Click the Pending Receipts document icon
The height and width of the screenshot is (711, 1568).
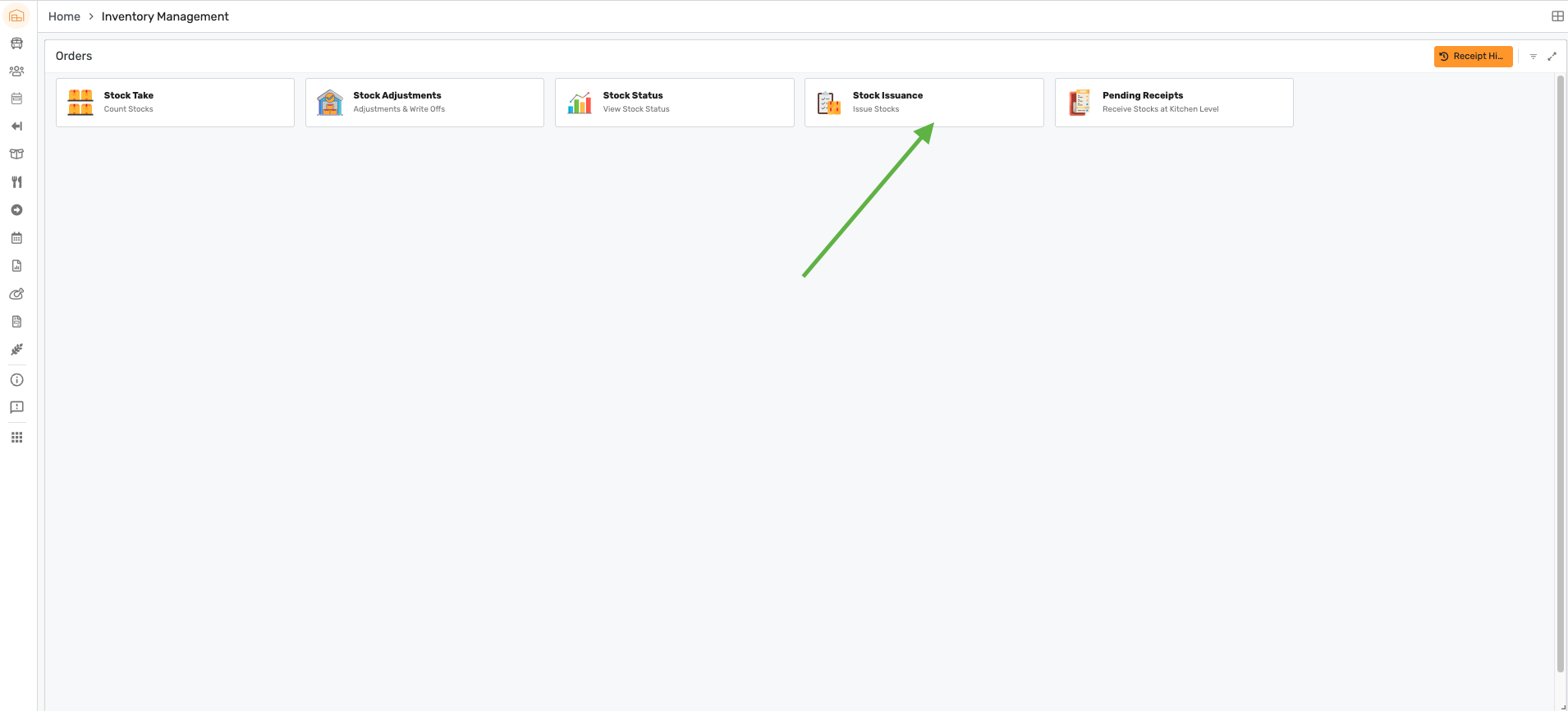pyautogui.click(x=1080, y=103)
